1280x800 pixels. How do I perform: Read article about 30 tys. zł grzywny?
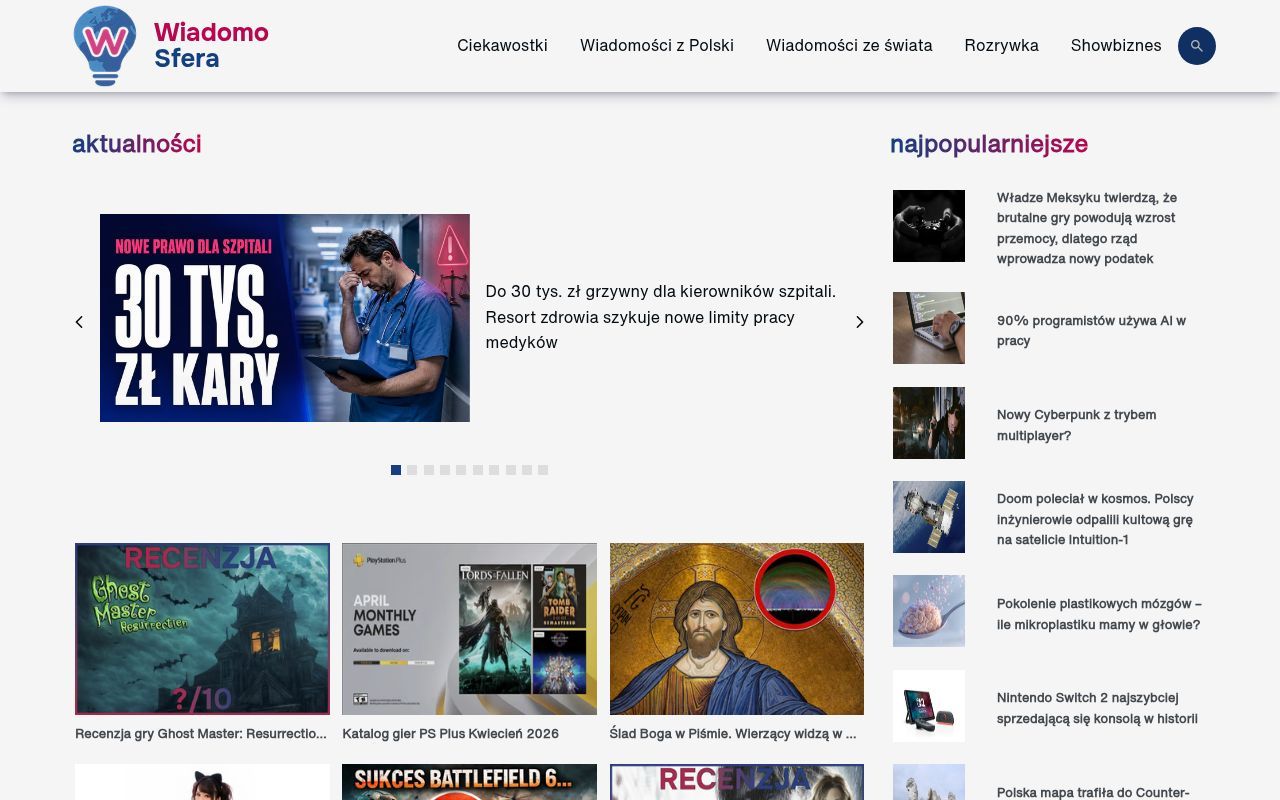[x=661, y=317]
